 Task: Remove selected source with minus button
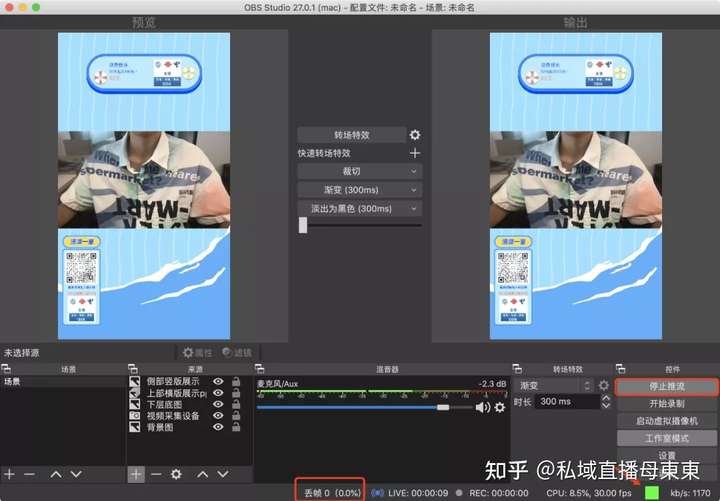coord(156,474)
